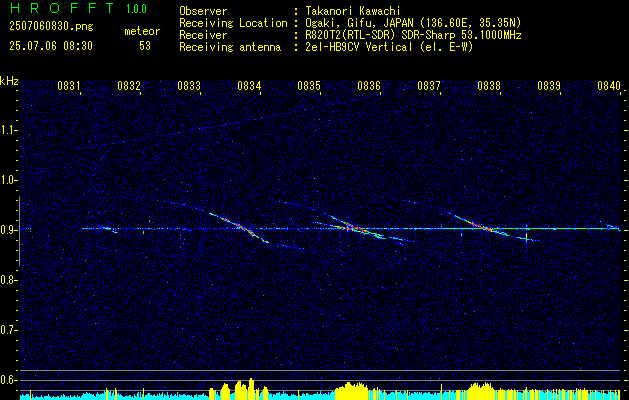Click the kHz axis unit label
Viewport: 629px width, 400px height.
tap(9, 81)
